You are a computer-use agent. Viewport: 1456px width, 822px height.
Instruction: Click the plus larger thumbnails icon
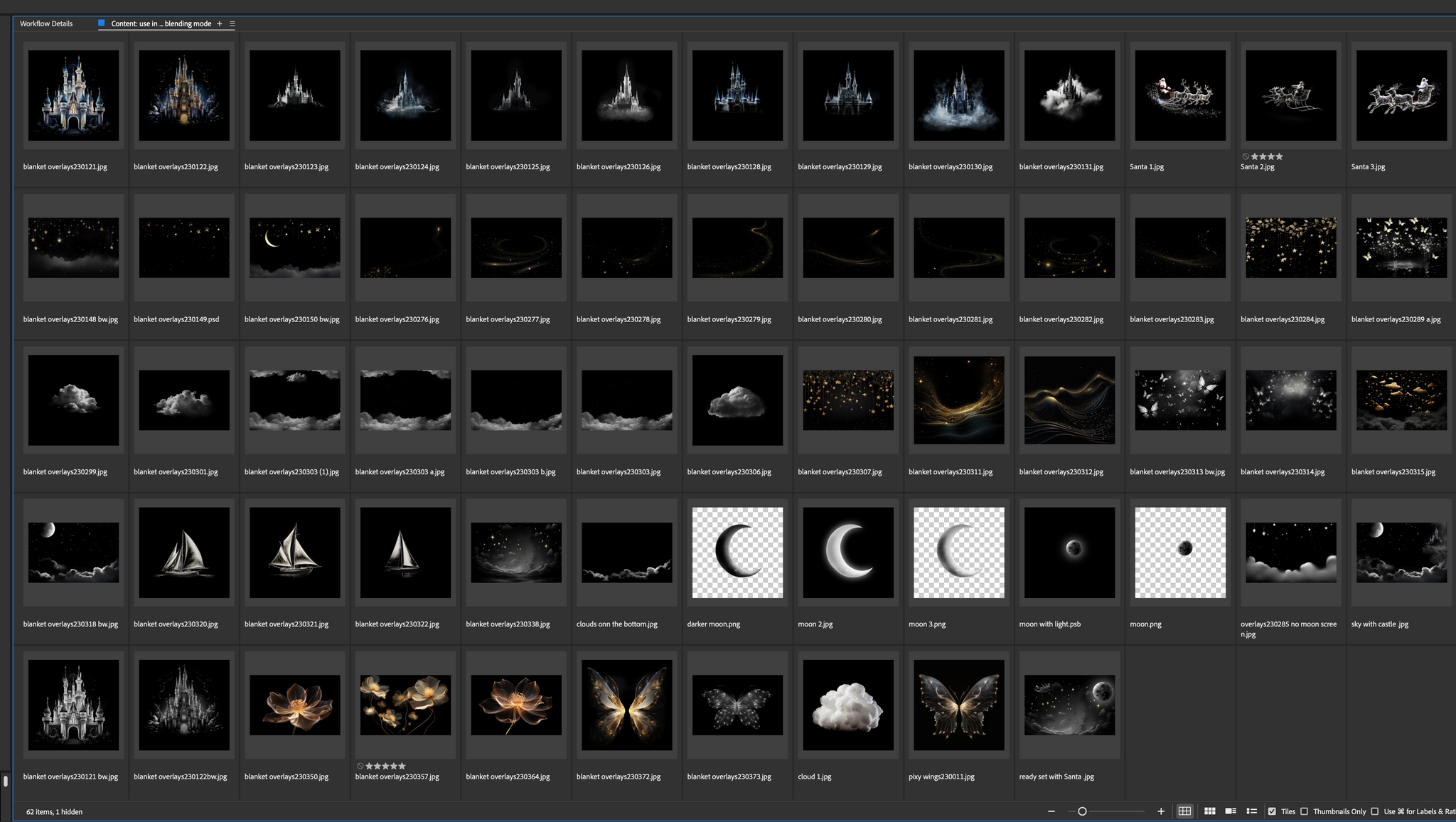pyautogui.click(x=1161, y=811)
